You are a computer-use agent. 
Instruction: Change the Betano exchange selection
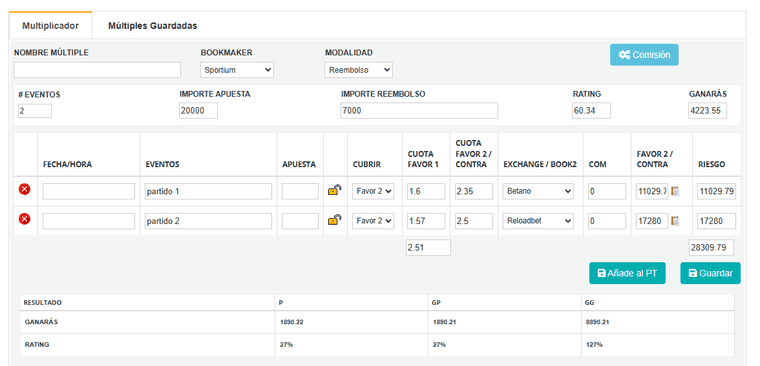[x=538, y=191]
